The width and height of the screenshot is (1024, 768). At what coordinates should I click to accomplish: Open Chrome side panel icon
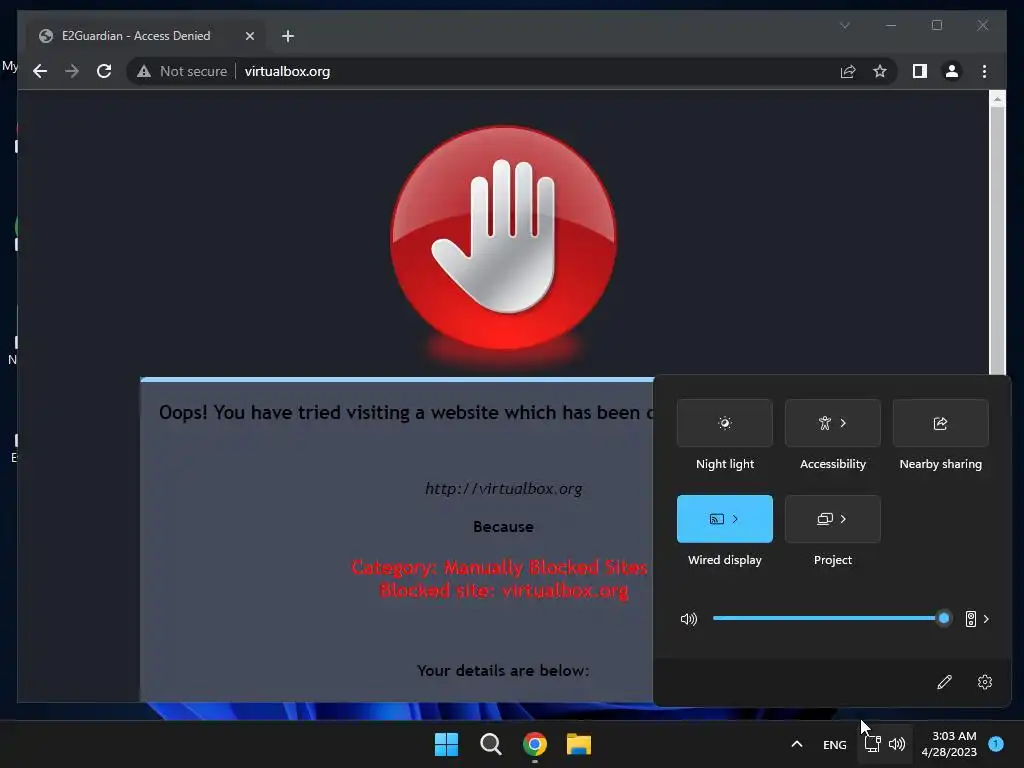click(920, 71)
